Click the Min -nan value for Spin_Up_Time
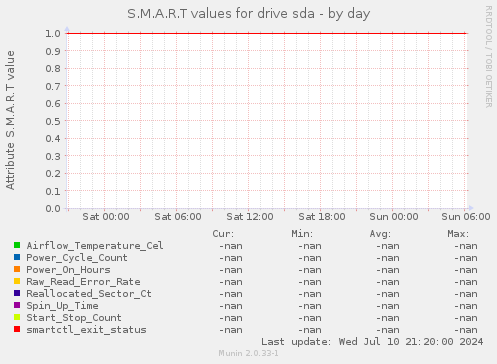Viewport: 497px width, 364px height. 310,306
